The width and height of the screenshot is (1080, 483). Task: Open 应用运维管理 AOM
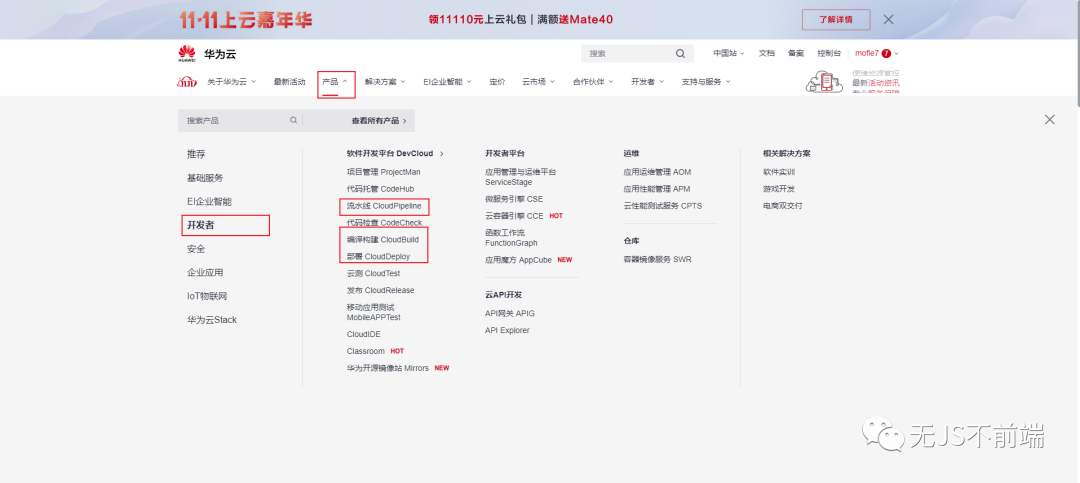[x=657, y=172]
